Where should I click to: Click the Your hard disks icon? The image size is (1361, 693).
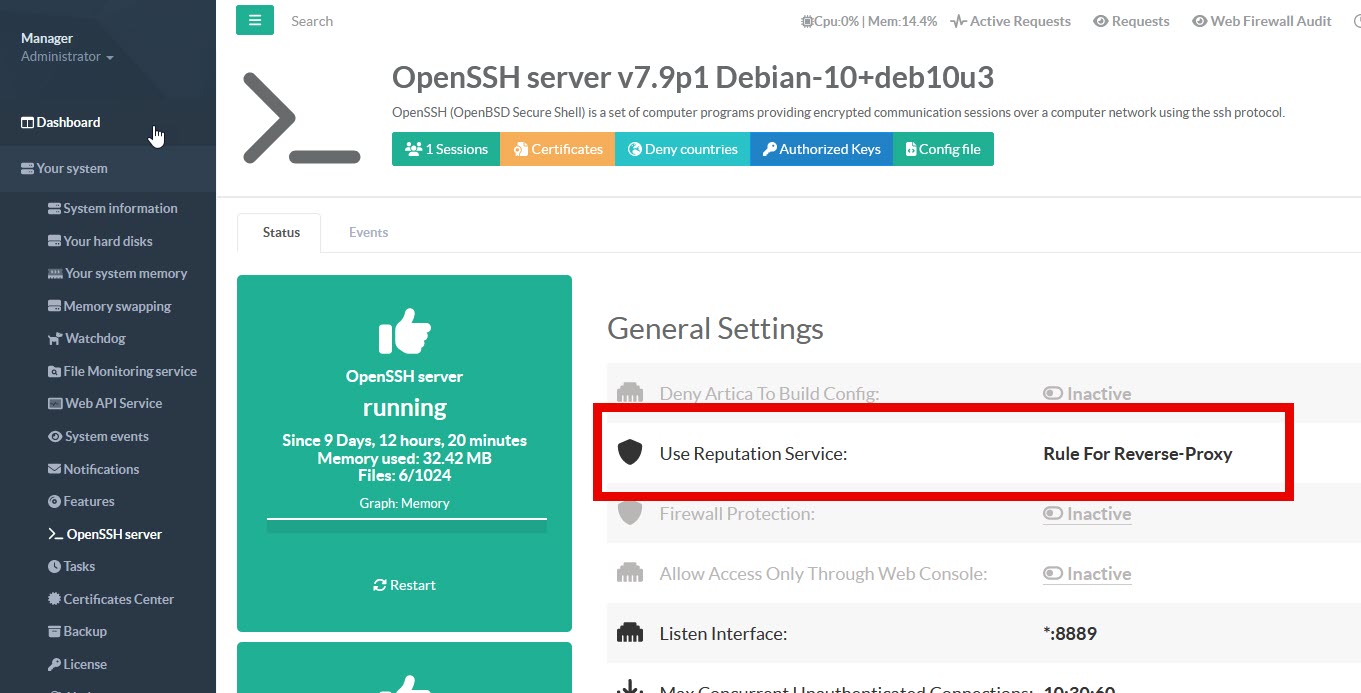pyautogui.click(x=55, y=241)
